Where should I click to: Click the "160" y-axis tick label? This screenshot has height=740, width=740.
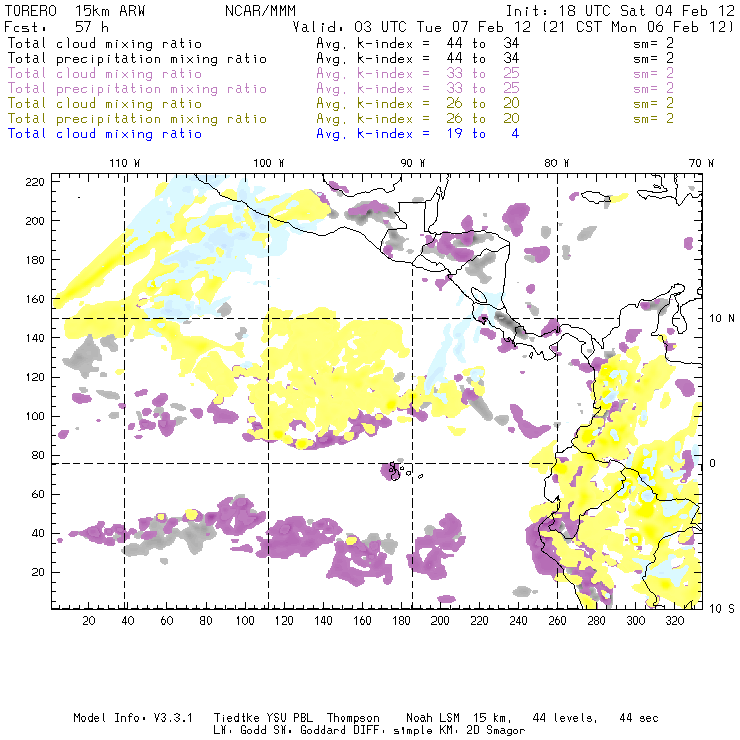(35, 299)
